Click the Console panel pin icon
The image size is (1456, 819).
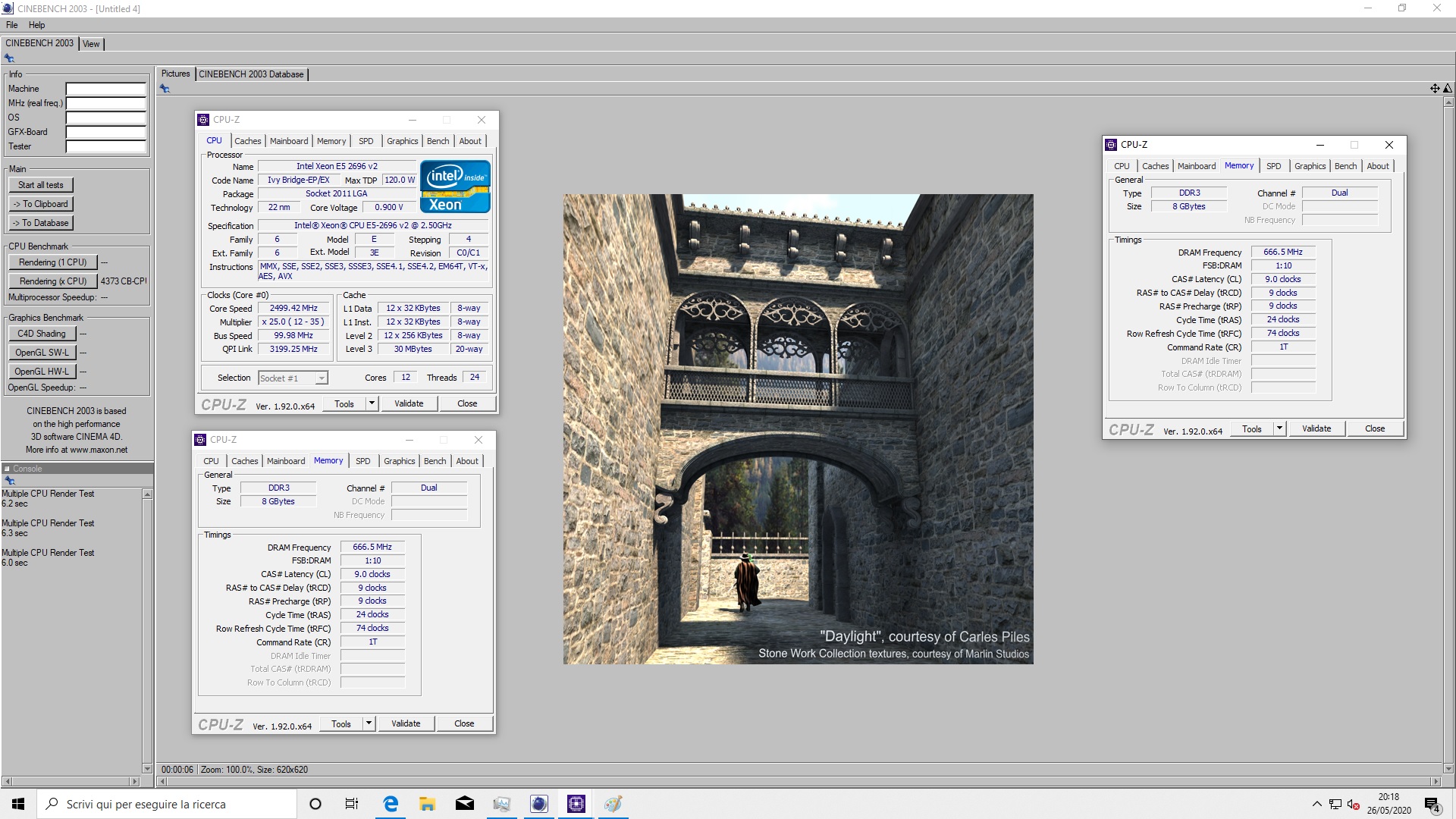click(10, 481)
